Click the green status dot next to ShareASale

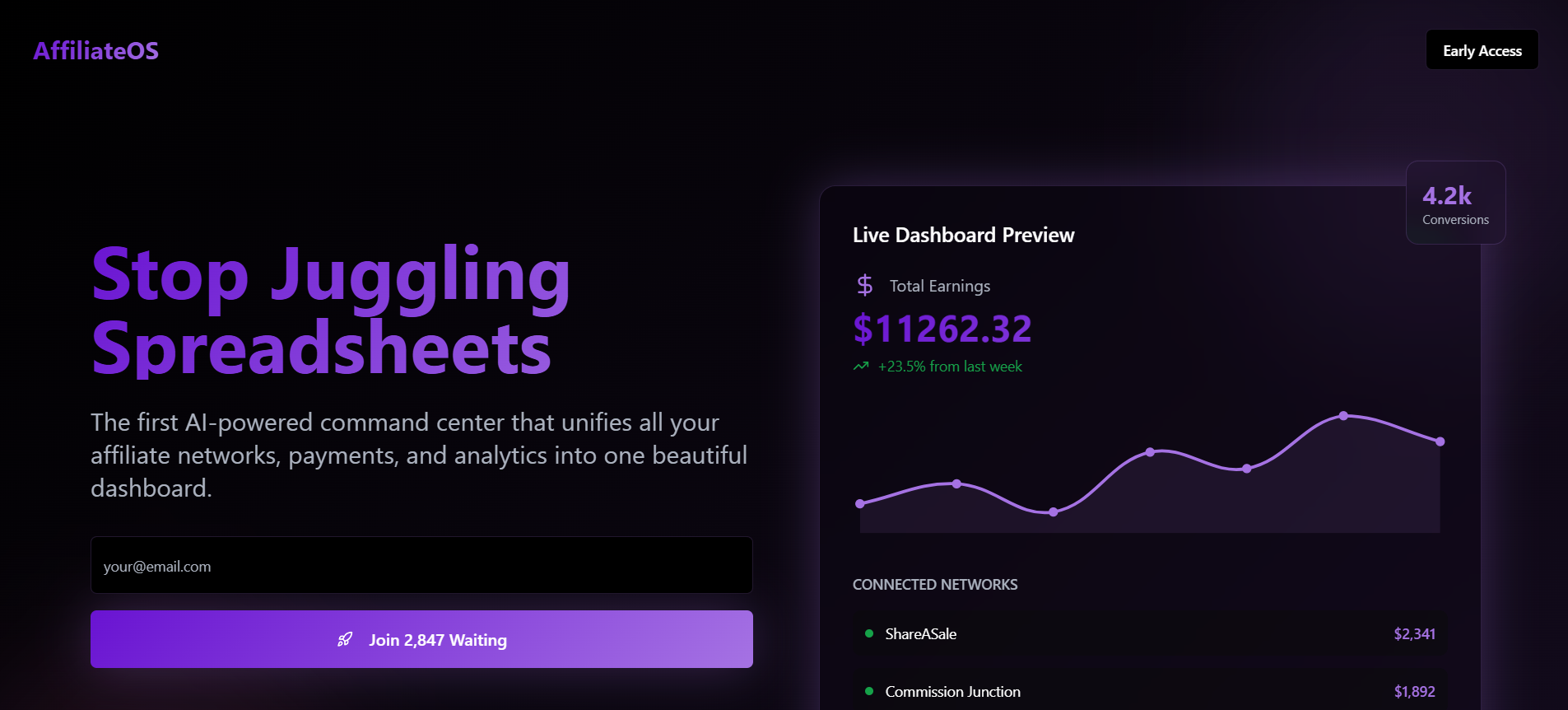click(x=869, y=633)
